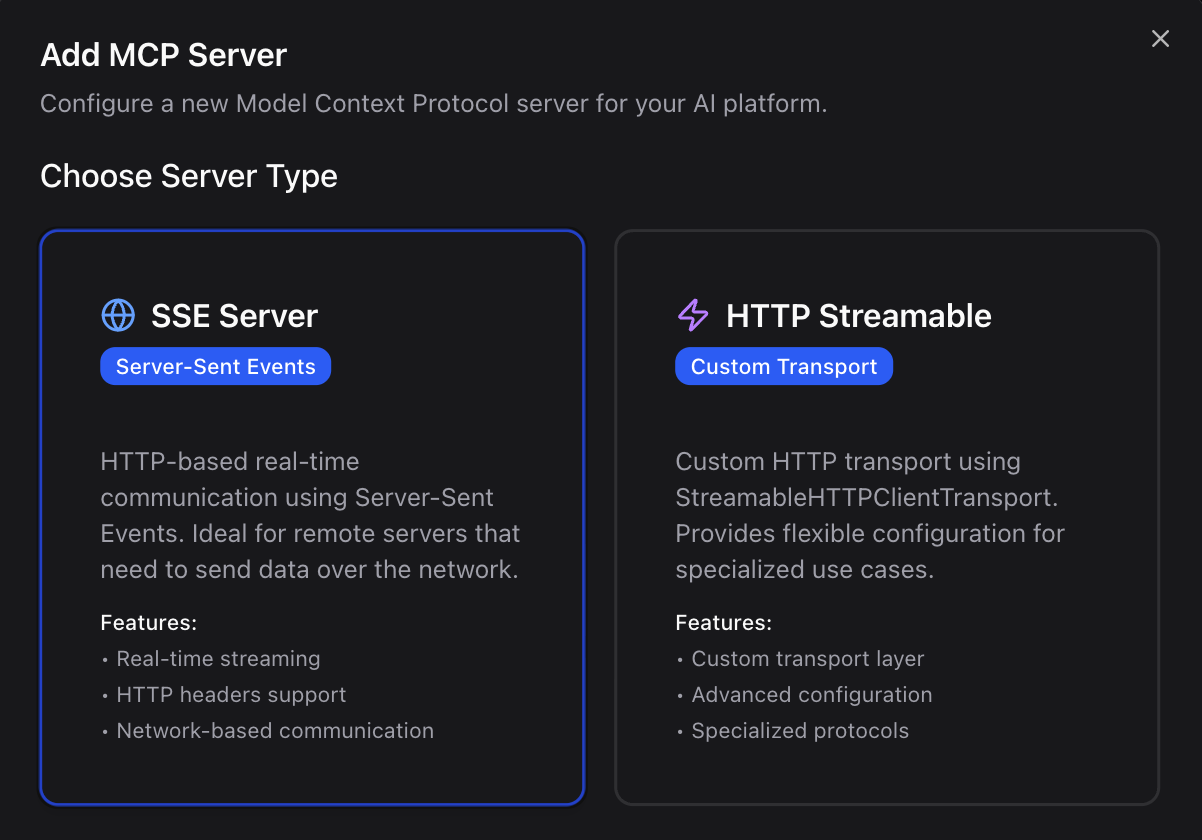Click the Specialized protocols feature item
This screenshot has height=840, width=1202.
pos(800,730)
